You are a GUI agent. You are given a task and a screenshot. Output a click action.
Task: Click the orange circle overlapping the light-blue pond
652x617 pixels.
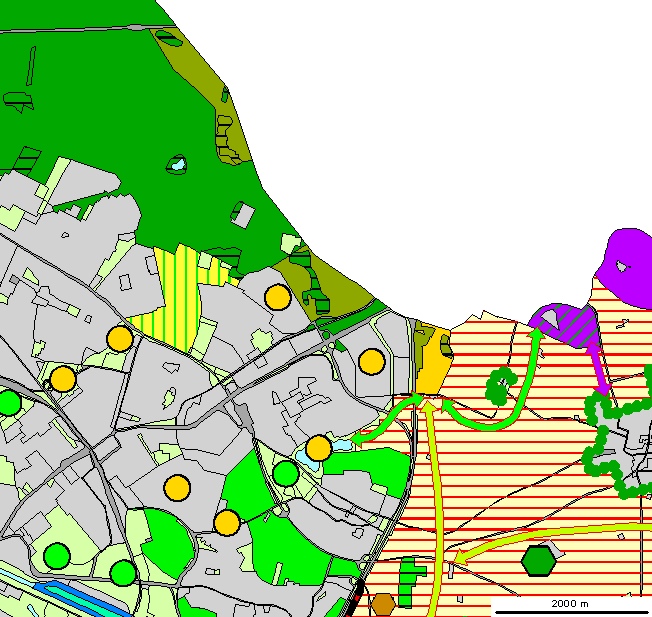click(319, 448)
